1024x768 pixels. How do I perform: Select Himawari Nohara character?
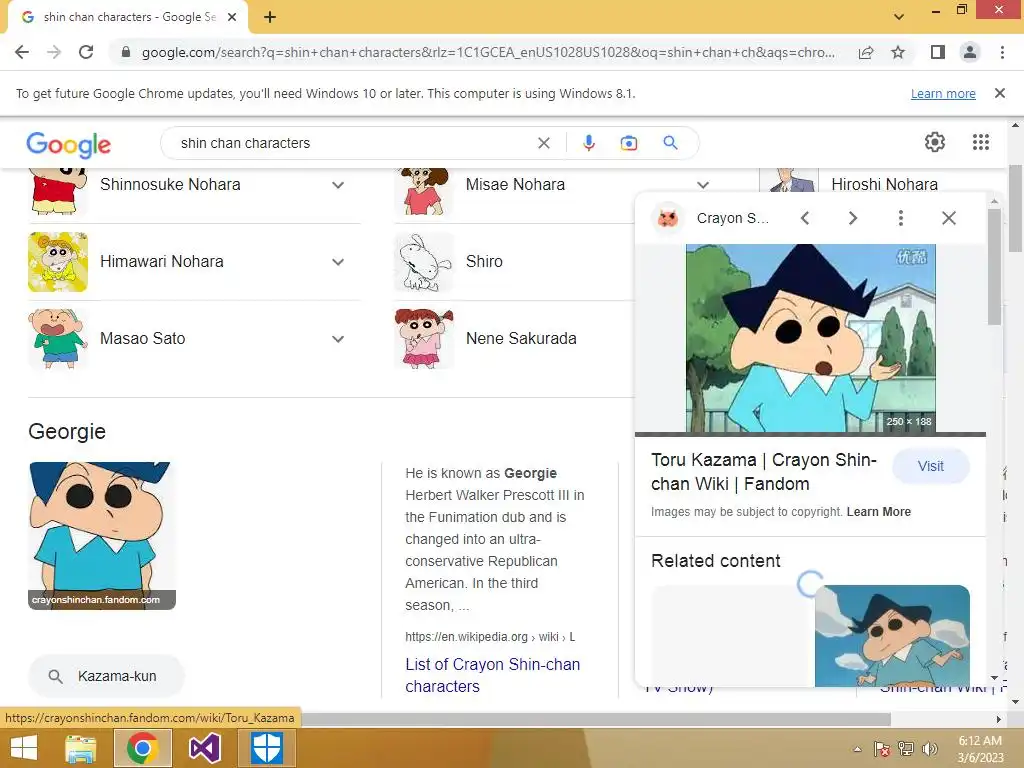161,261
